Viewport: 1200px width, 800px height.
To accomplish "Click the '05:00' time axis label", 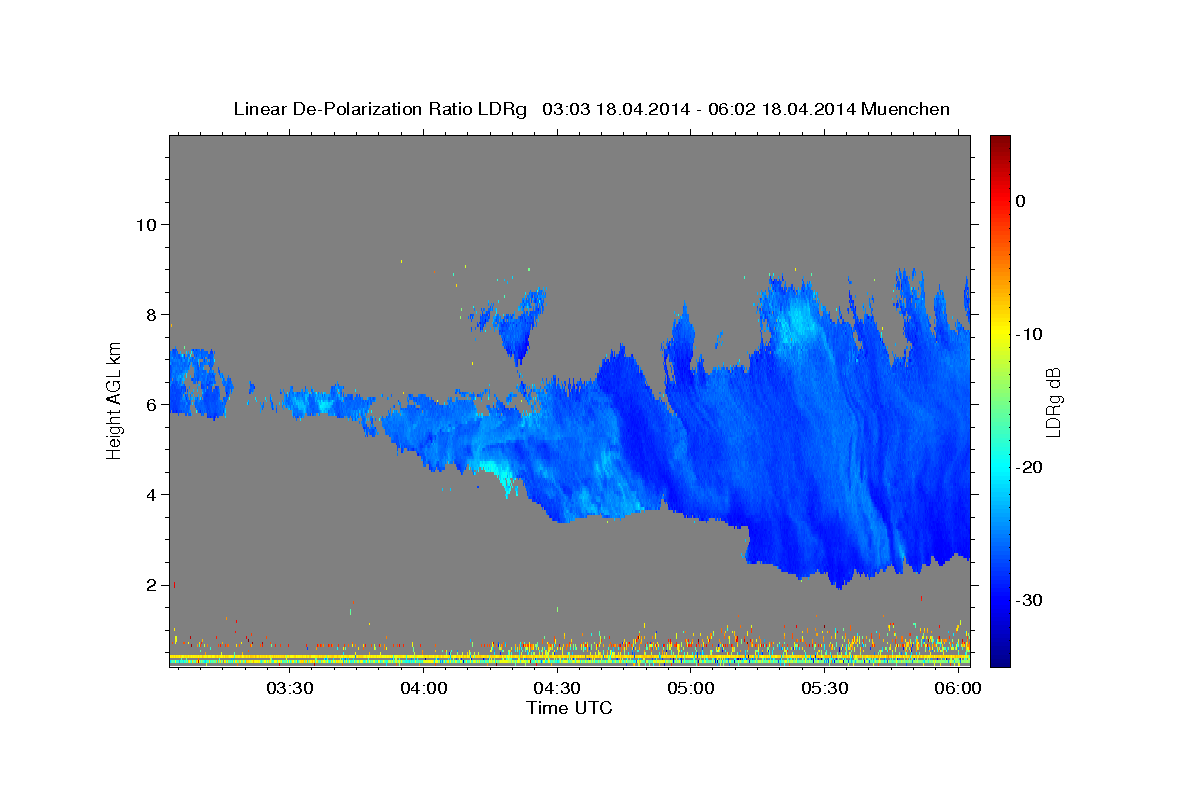I will 691,688.
